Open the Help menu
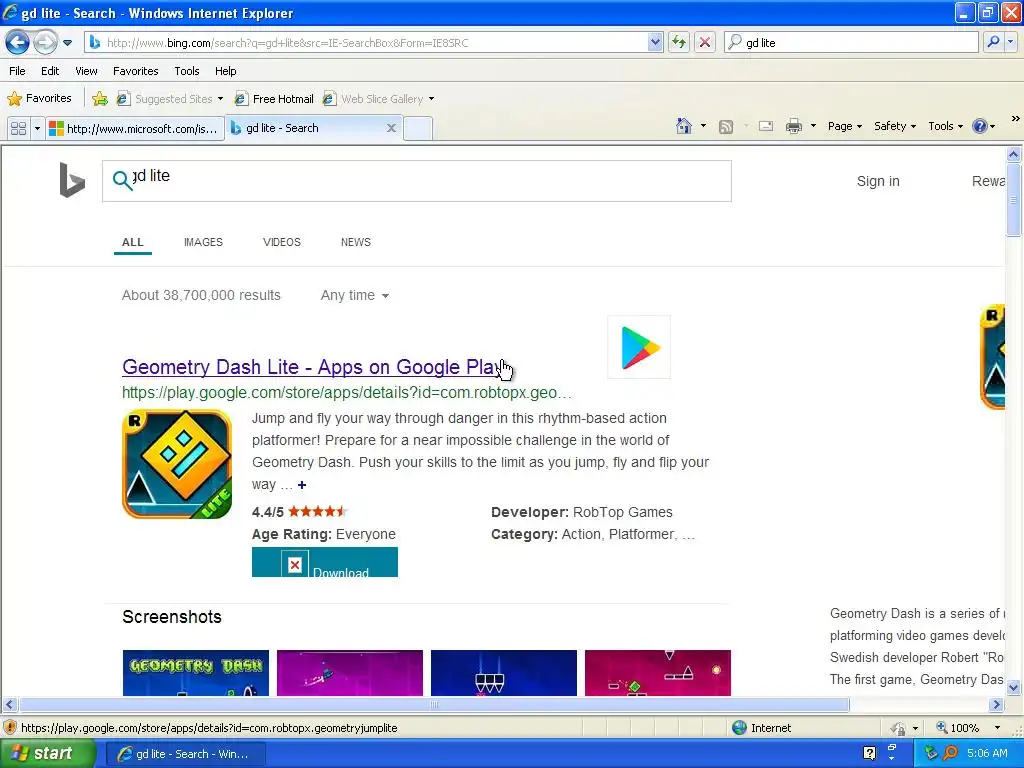This screenshot has height=768, width=1024. pyautogui.click(x=225, y=71)
